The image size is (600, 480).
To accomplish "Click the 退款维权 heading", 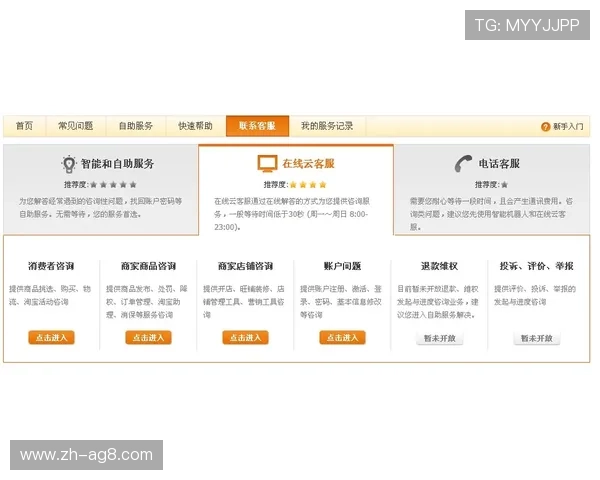I will tap(439, 266).
